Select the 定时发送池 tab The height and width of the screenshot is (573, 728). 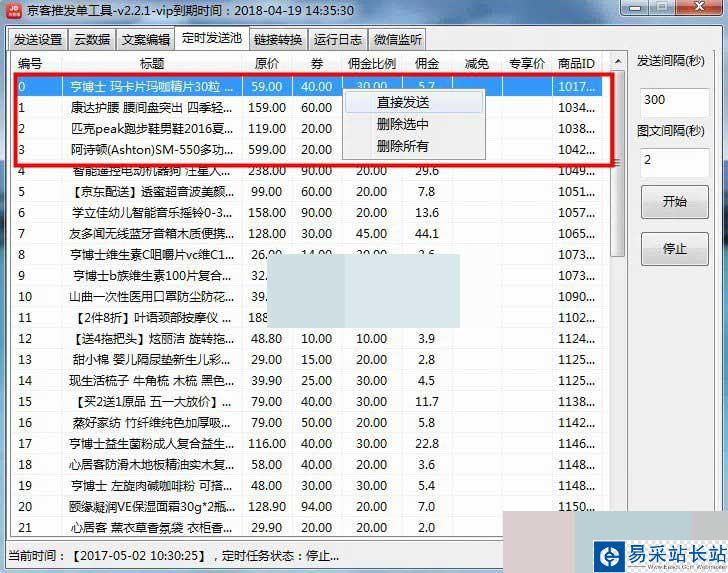coord(212,38)
